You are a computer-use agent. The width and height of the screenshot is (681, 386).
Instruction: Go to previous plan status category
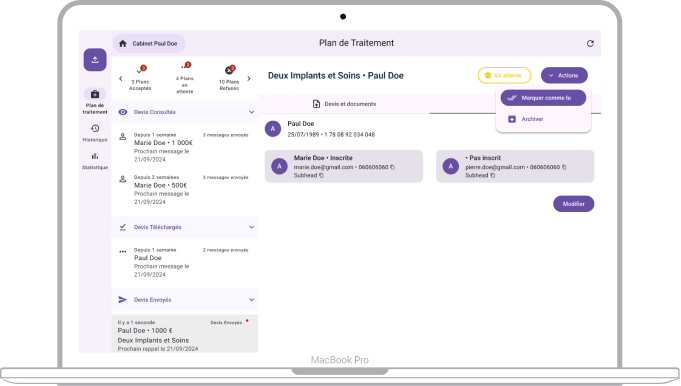(121, 79)
